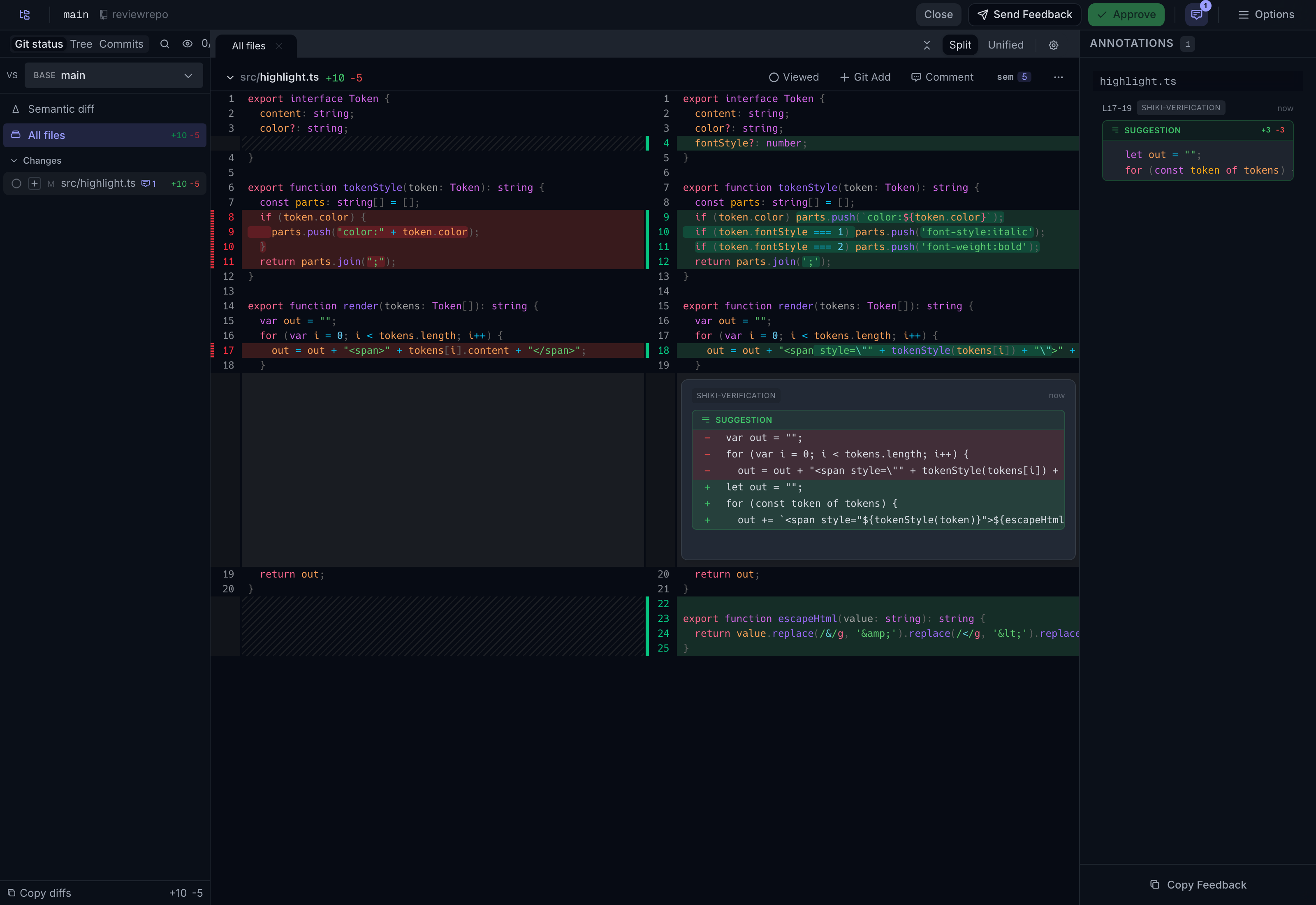Open the Commits tab
Screen dimensions: 1316x905
click(121, 44)
